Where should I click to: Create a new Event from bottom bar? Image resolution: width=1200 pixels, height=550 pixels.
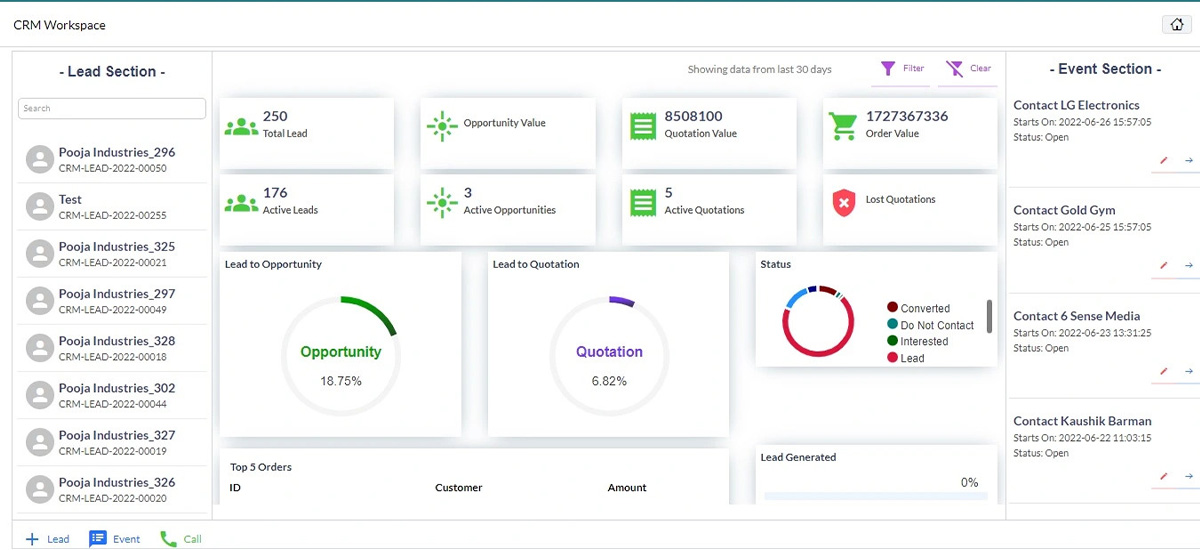114,539
